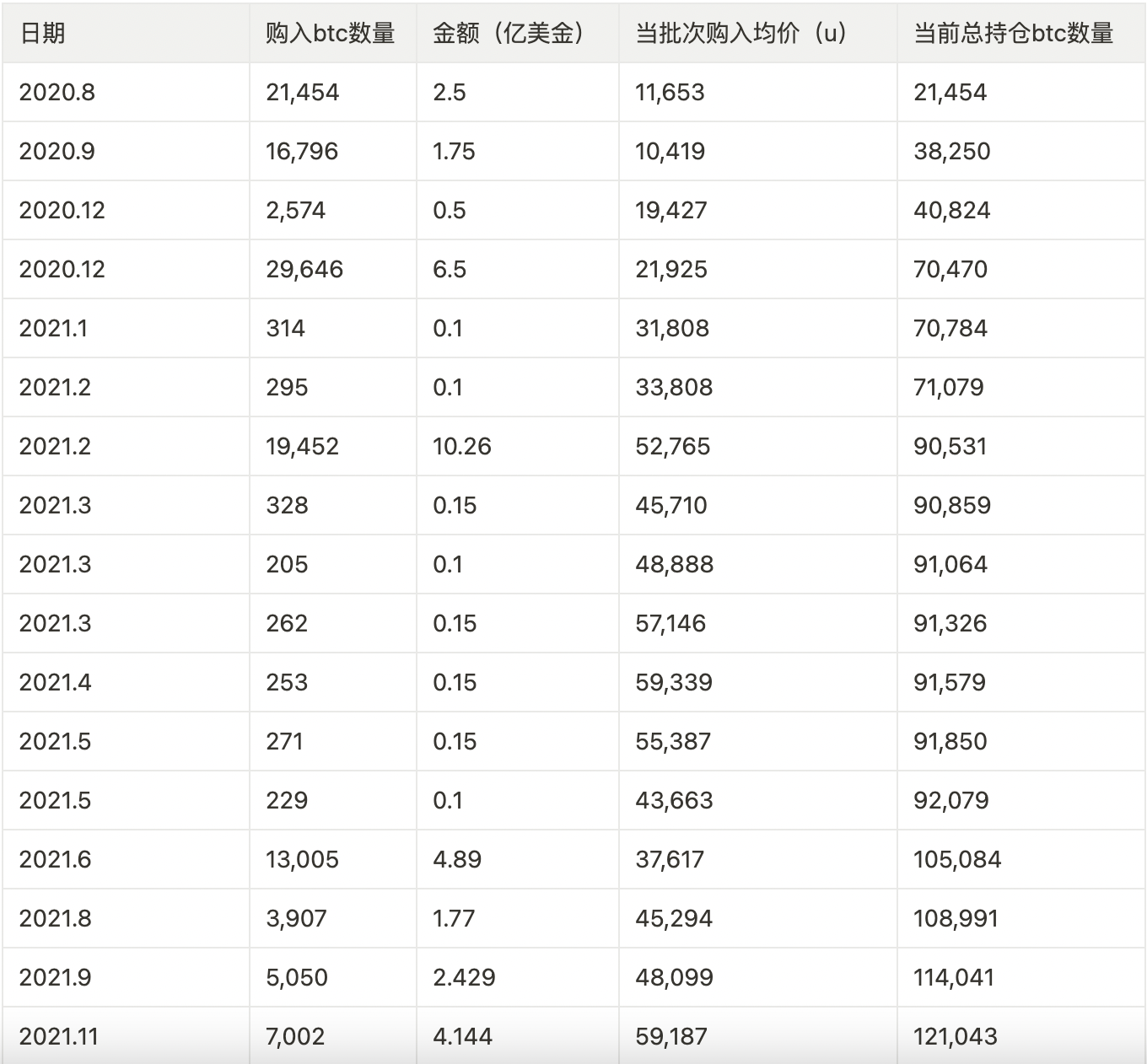Click the 2021.4 date cell
This screenshot has height=1064, width=1147.
coord(56,682)
